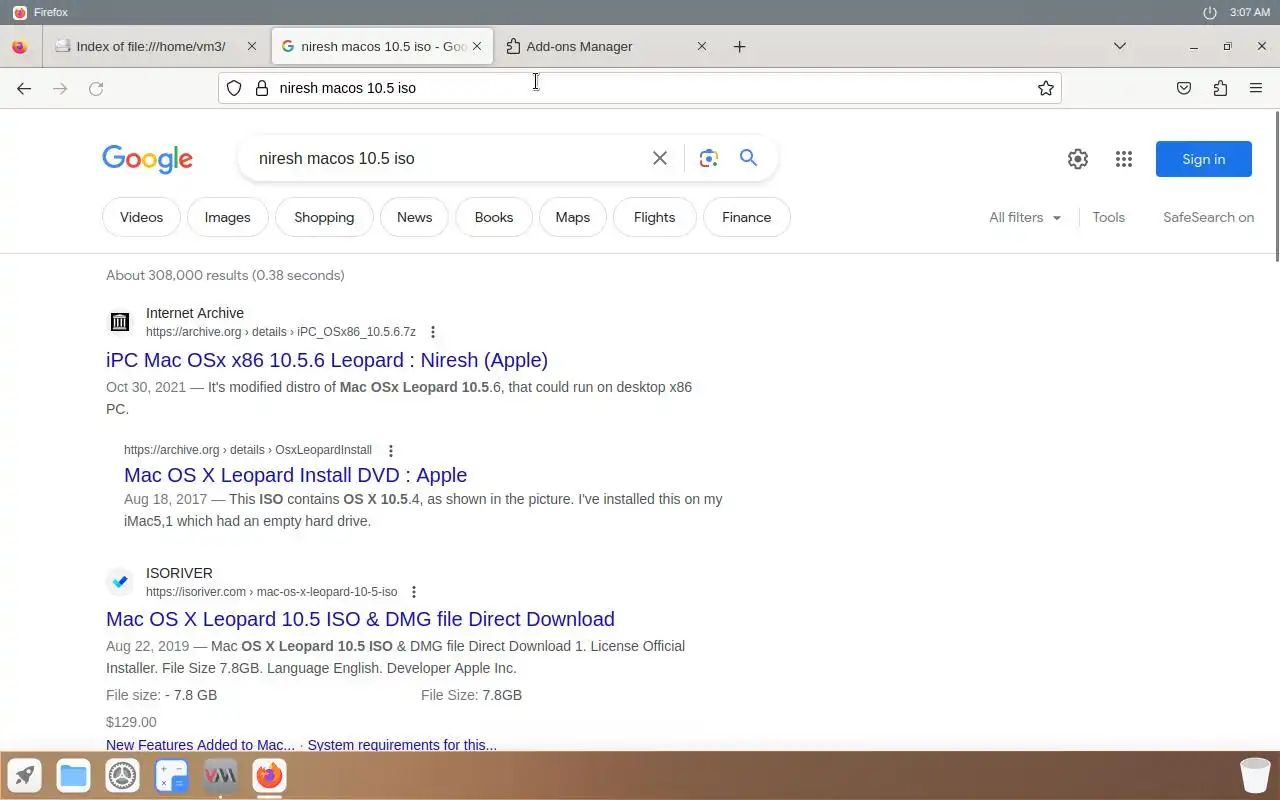The image size is (1280, 800).
Task: Click the ISORIVER favicon
Action: (x=120, y=582)
